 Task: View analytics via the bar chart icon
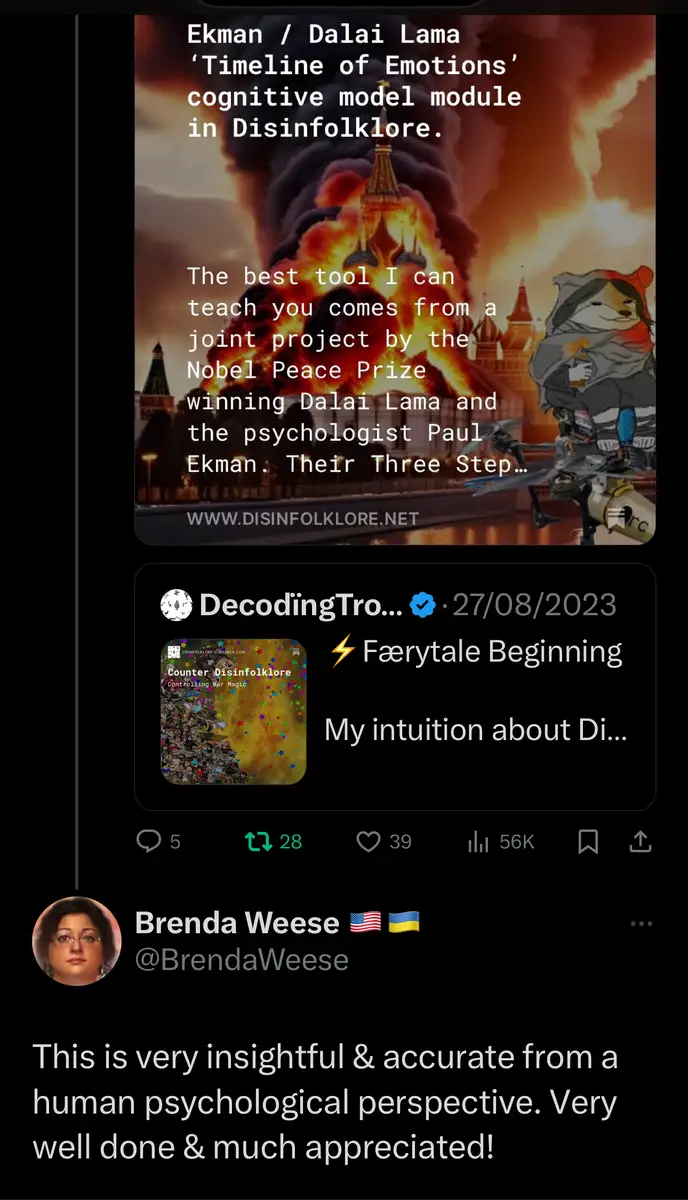click(x=477, y=842)
